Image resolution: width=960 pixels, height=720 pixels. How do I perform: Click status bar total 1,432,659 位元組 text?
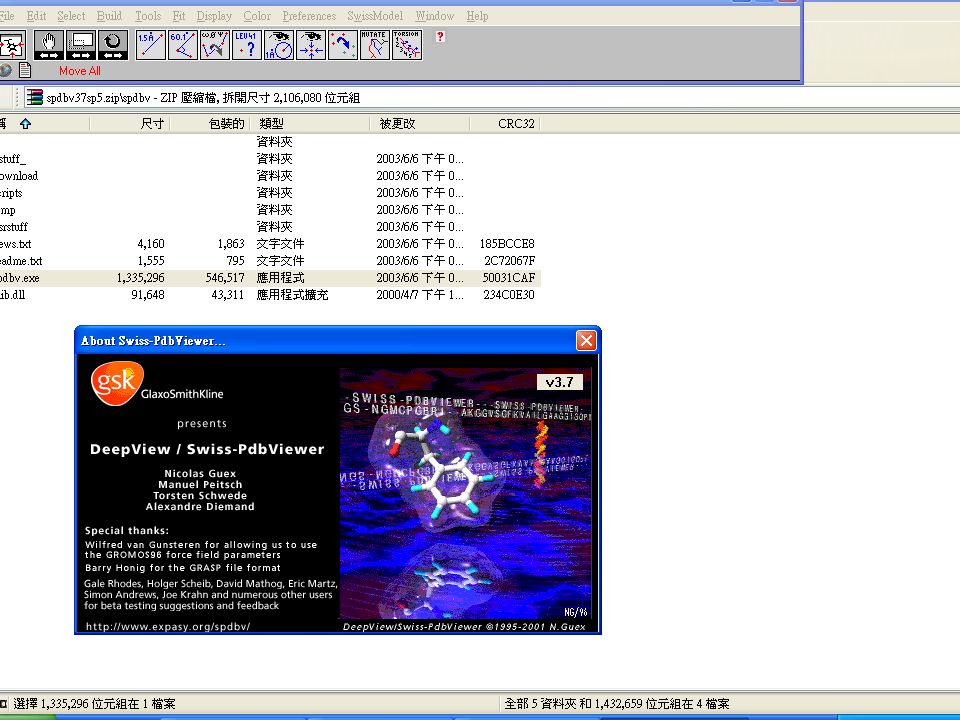click(617, 704)
